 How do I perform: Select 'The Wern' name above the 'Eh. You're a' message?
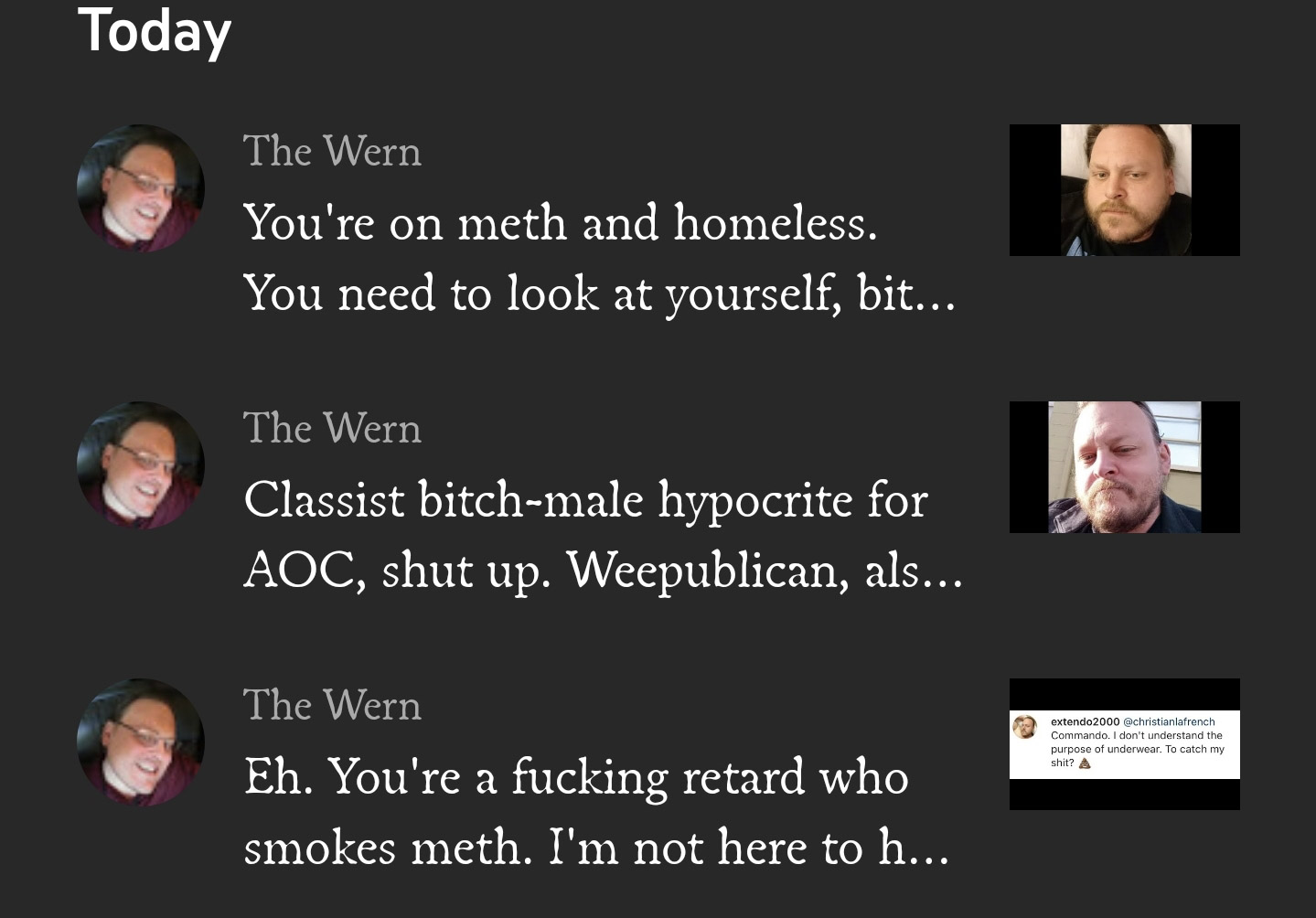point(332,705)
